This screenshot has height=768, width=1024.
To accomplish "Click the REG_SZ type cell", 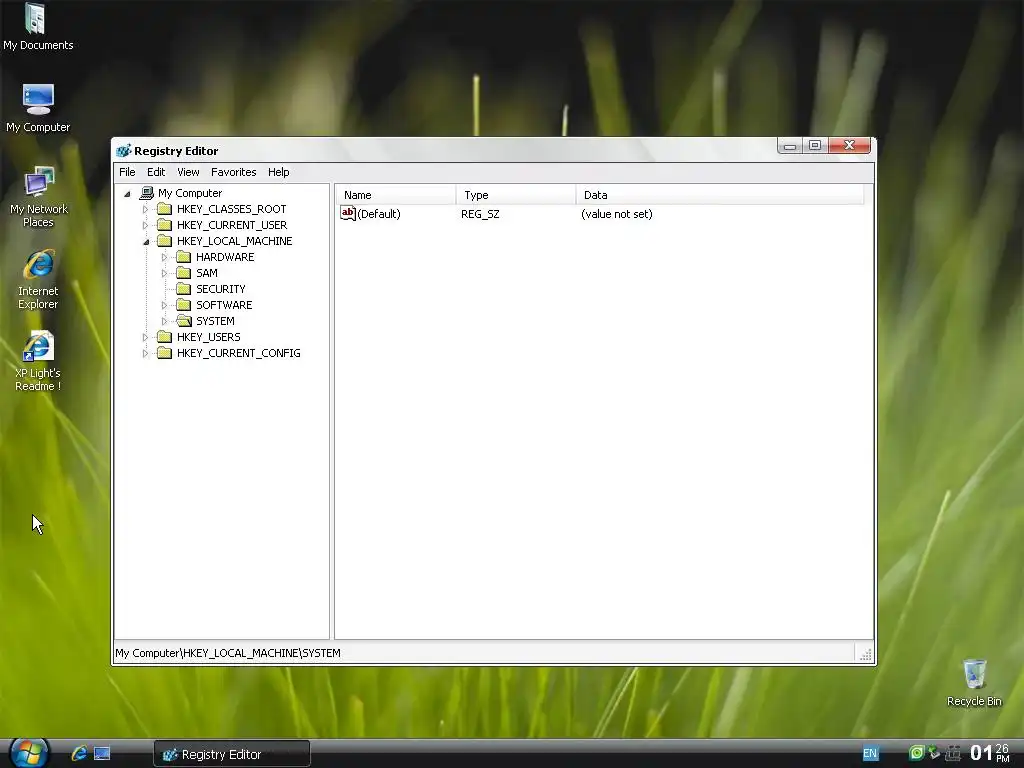I will coord(480,214).
